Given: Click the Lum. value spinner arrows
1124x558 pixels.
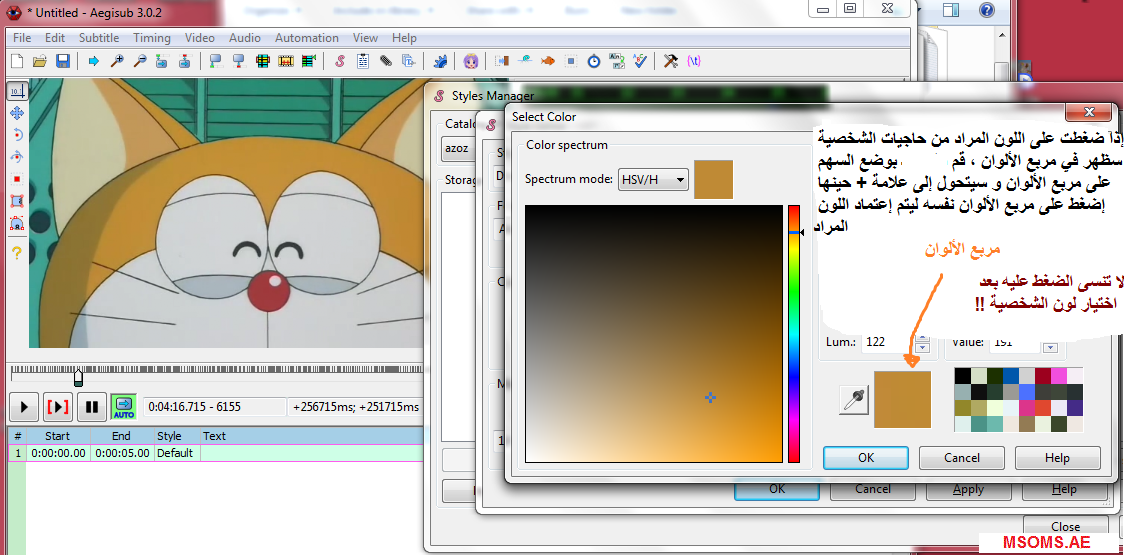Looking at the screenshot, I should pyautogui.click(x=923, y=343).
